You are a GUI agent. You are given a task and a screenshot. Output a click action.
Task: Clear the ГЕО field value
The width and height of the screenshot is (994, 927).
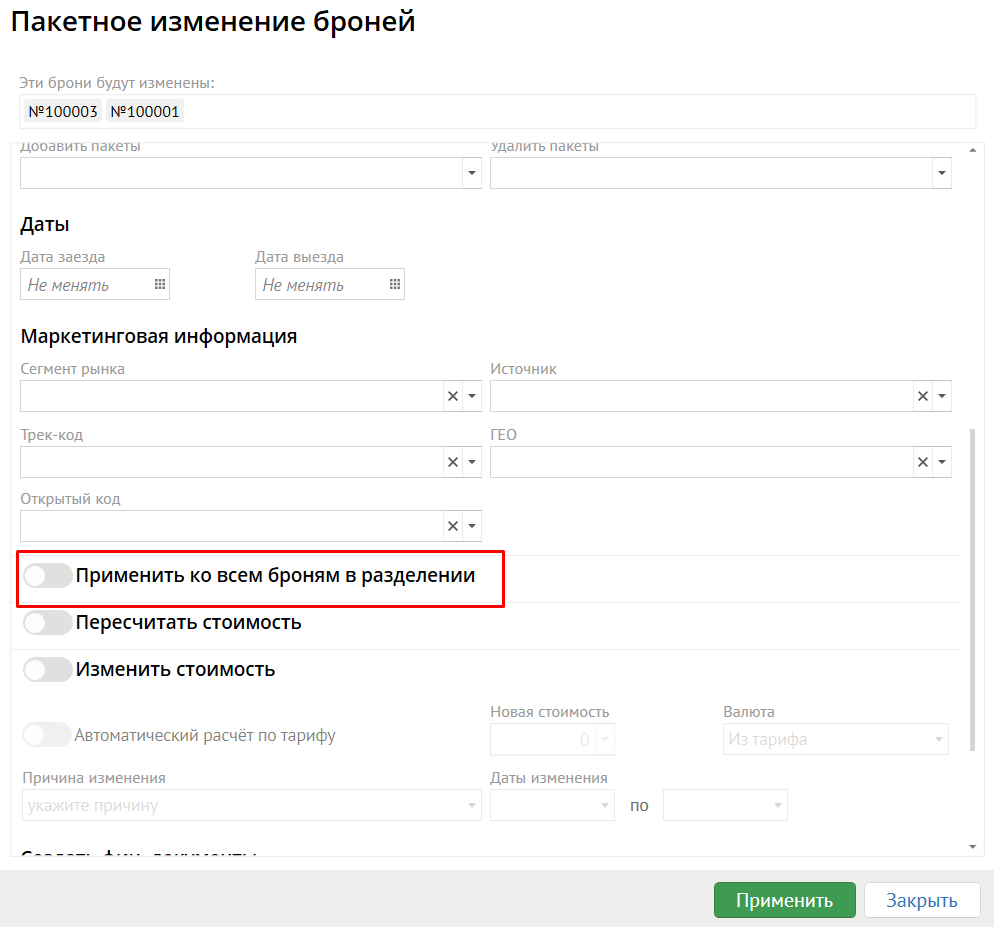pos(923,462)
